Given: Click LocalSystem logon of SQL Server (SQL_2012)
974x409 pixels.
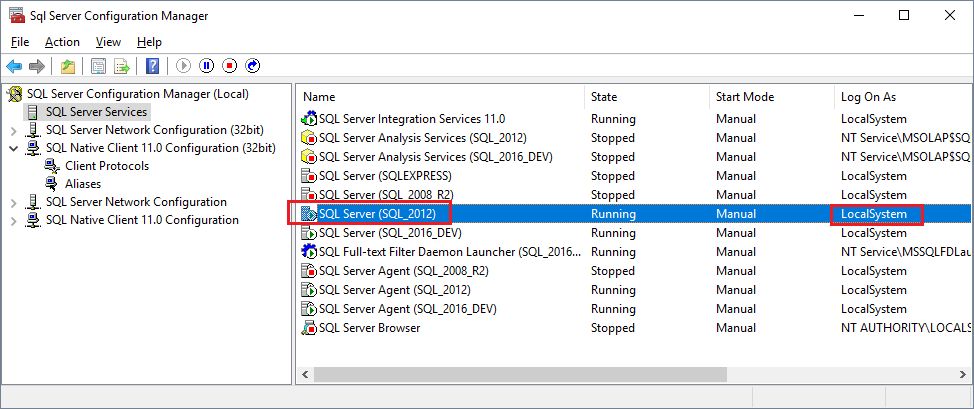Looking at the screenshot, I should [874, 214].
